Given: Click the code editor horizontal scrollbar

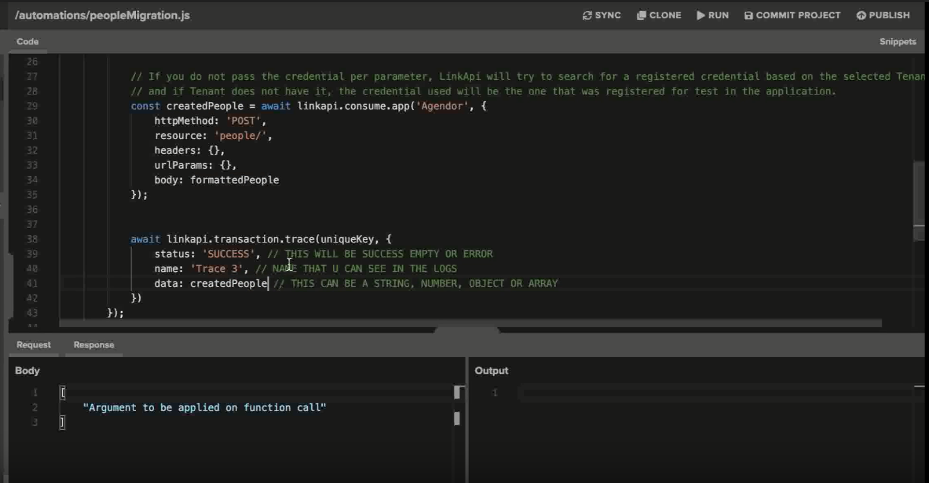Looking at the screenshot, I should 470,323.
